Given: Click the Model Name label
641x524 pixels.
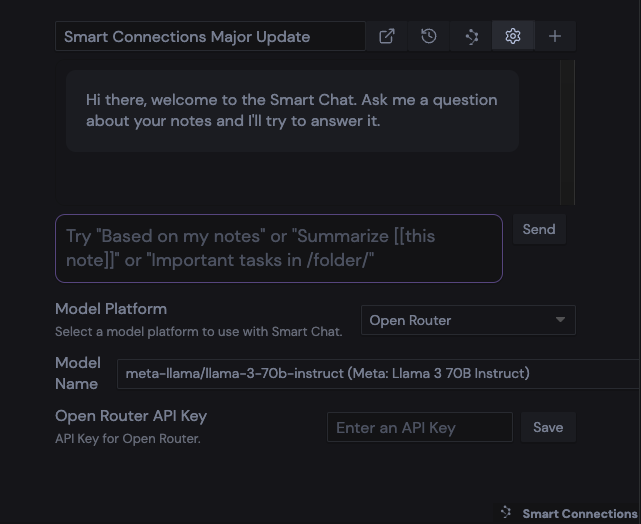Looking at the screenshot, I should [x=78, y=373].
